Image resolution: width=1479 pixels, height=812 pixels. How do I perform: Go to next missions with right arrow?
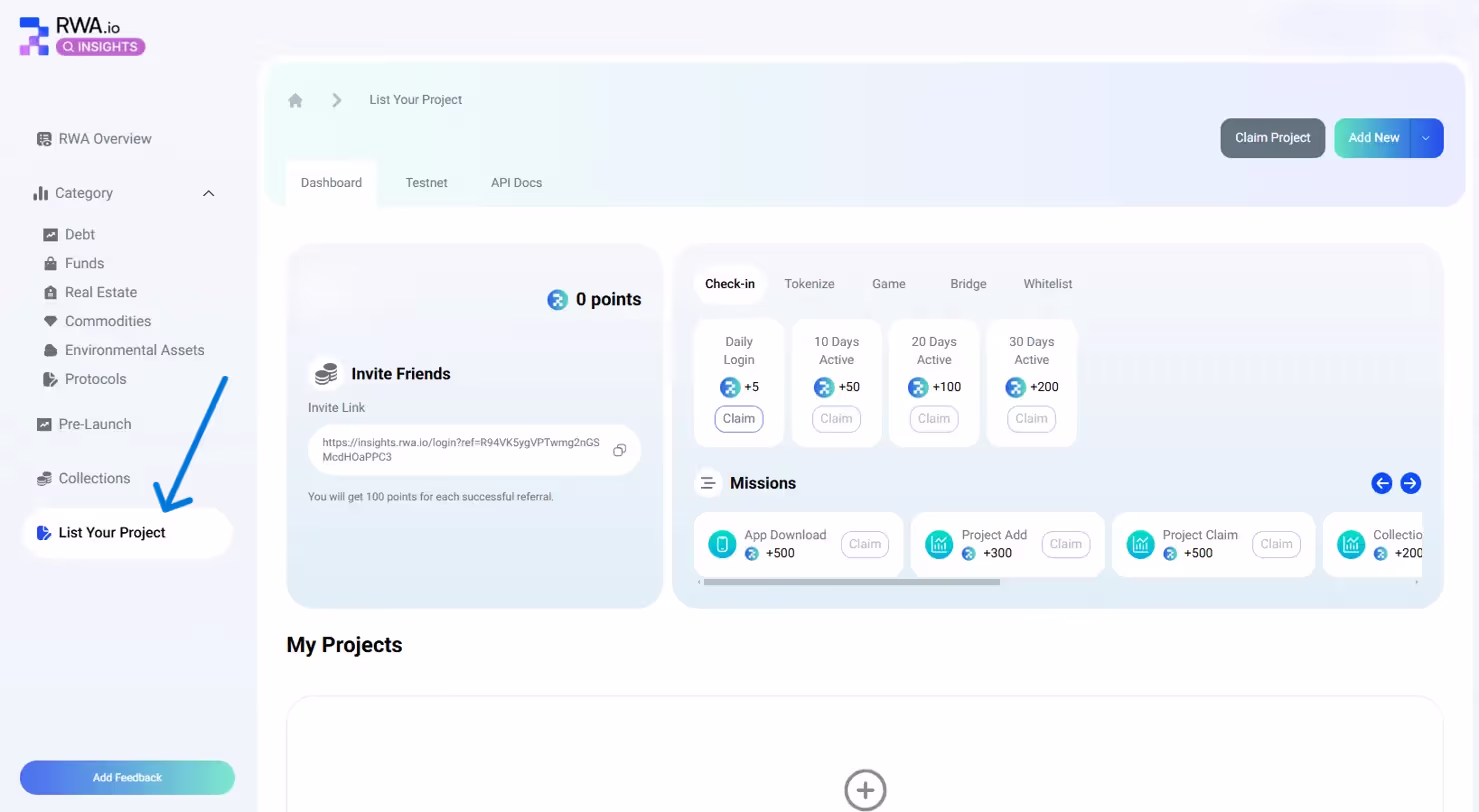pyautogui.click(x=1410, y=484)
